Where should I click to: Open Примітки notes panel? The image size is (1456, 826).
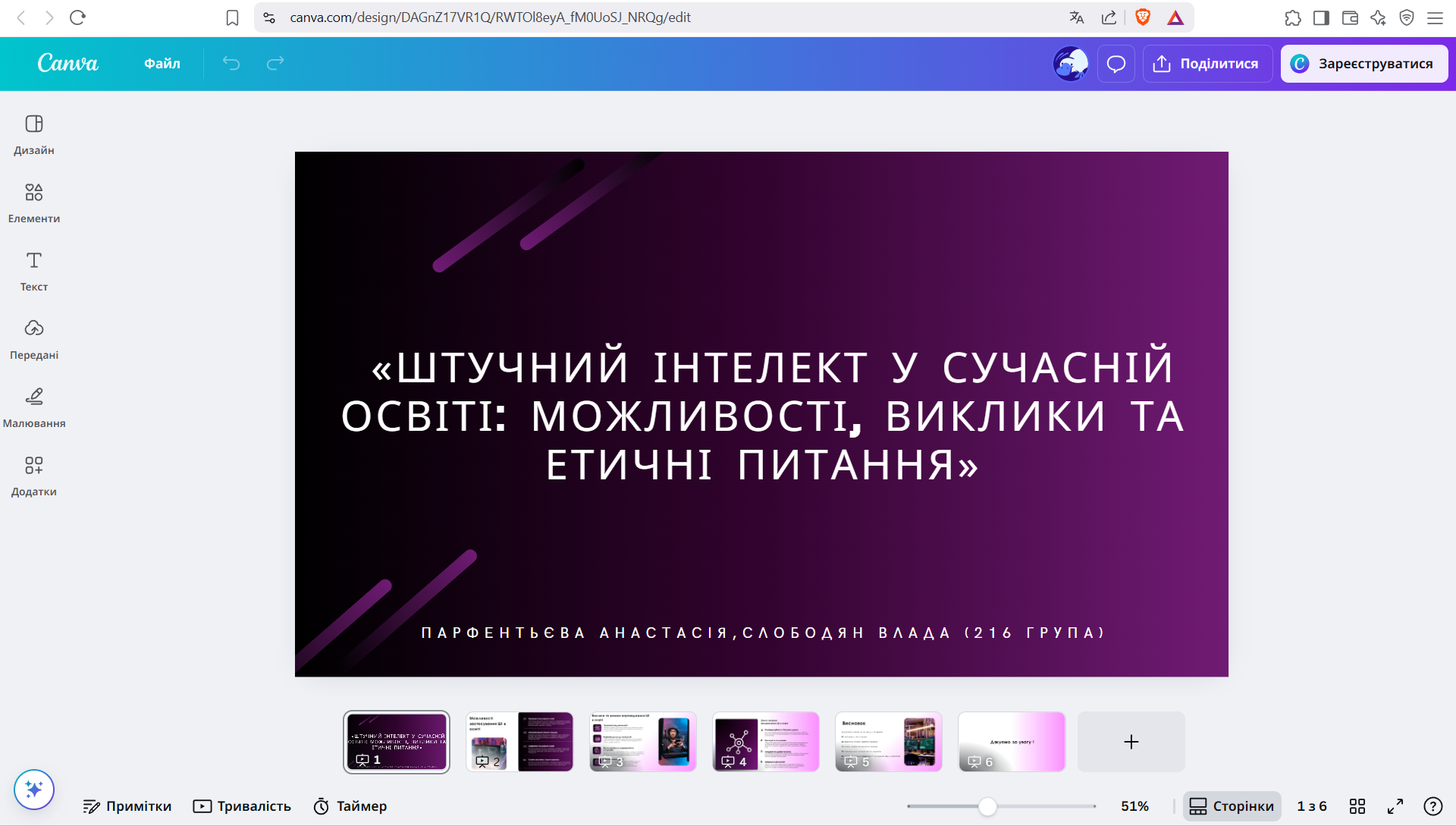click(x=127, y=806)
